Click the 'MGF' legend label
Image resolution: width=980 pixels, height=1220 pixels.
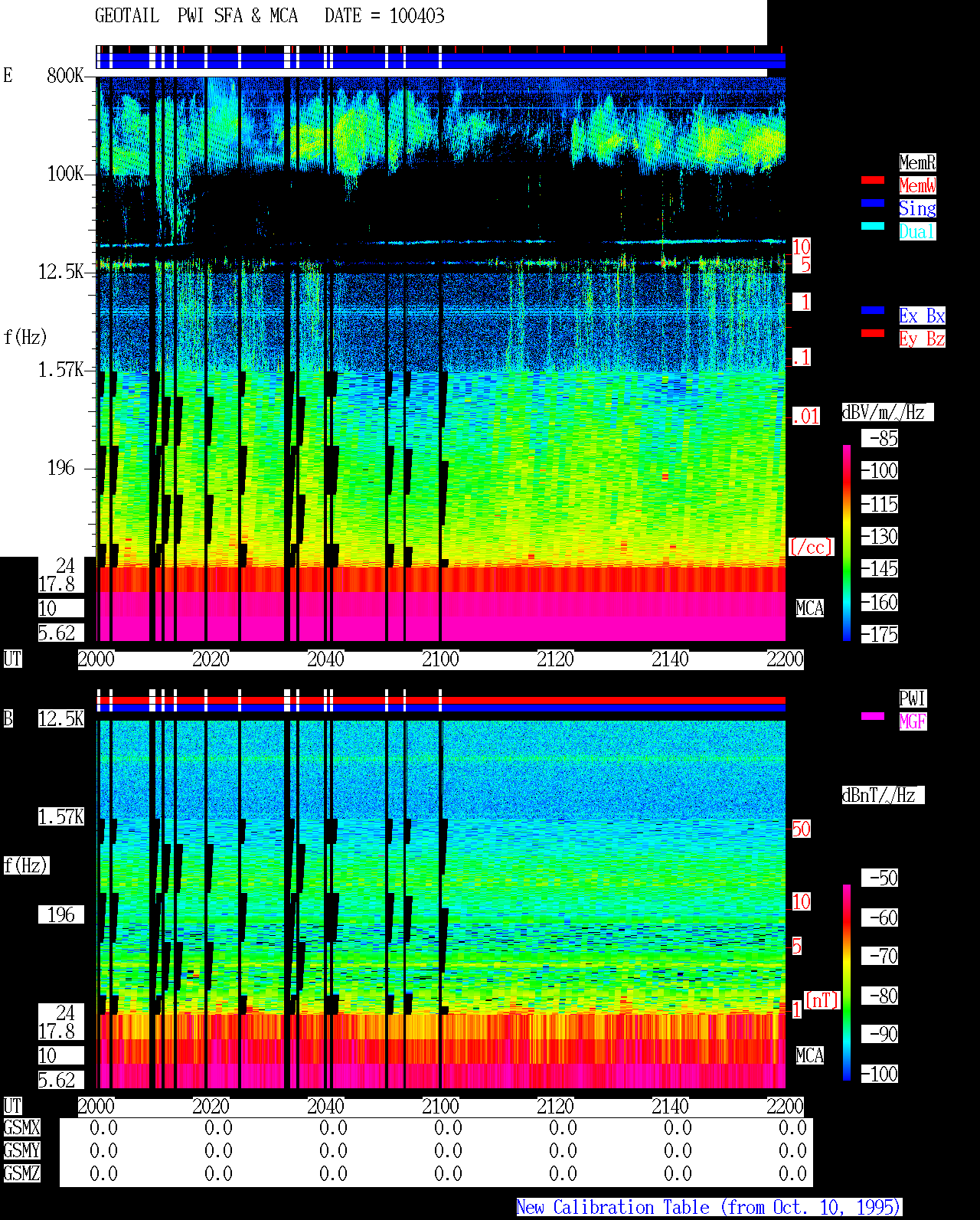913,721
